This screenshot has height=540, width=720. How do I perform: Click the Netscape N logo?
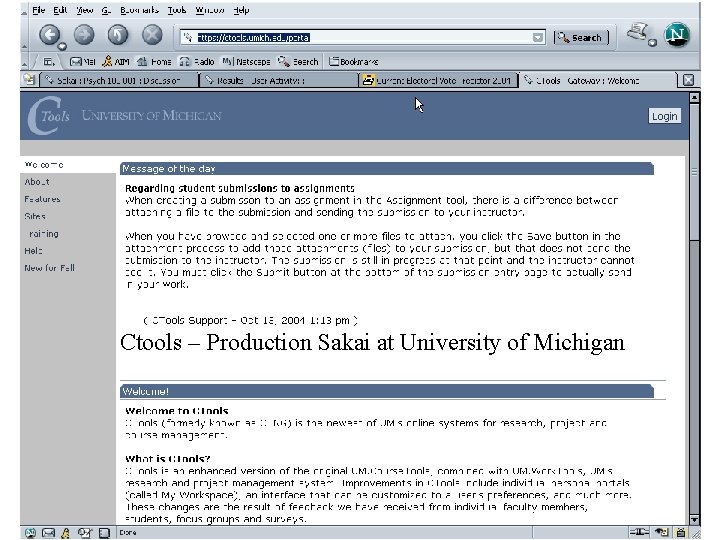click(677, 35)
